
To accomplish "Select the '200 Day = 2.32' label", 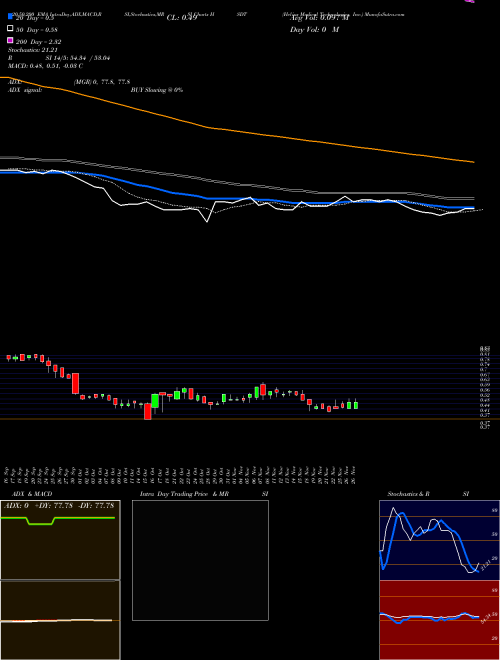I will click(x=39, y=42).
